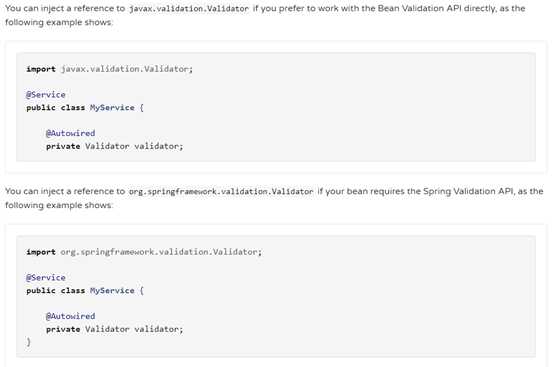This screenshot has width=554, height=367.
Task: Click the inline javax.validation.Validator code reference
Action: (x=189, y=8)
